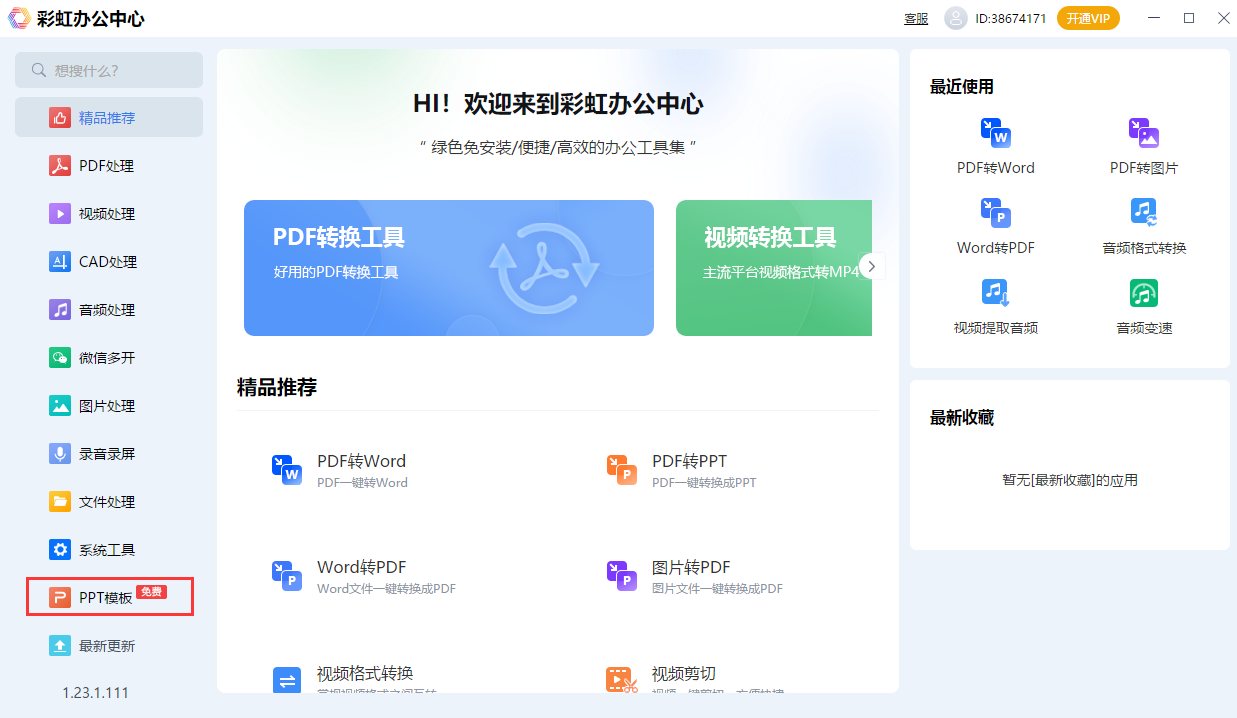The width and height of the screenshot is (1237, 718).
Task: Click the 想搜什么? search field
Action: coord(109,70)
